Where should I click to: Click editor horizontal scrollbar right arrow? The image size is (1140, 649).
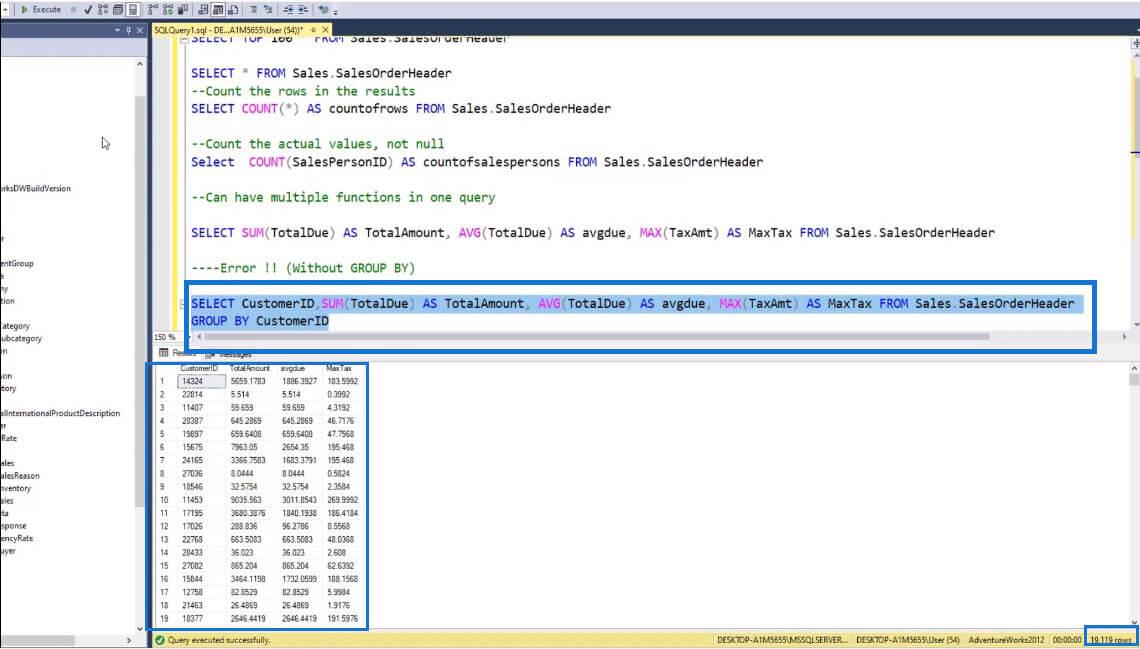[x=1125, y=337]
